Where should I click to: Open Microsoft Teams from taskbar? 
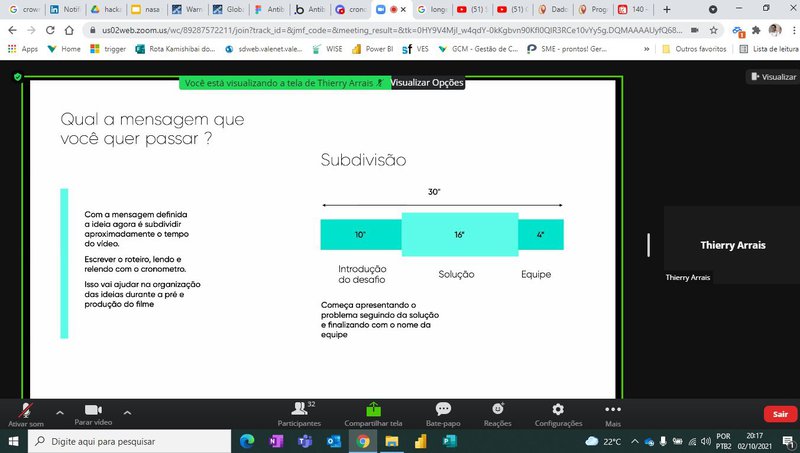(305, 441)
